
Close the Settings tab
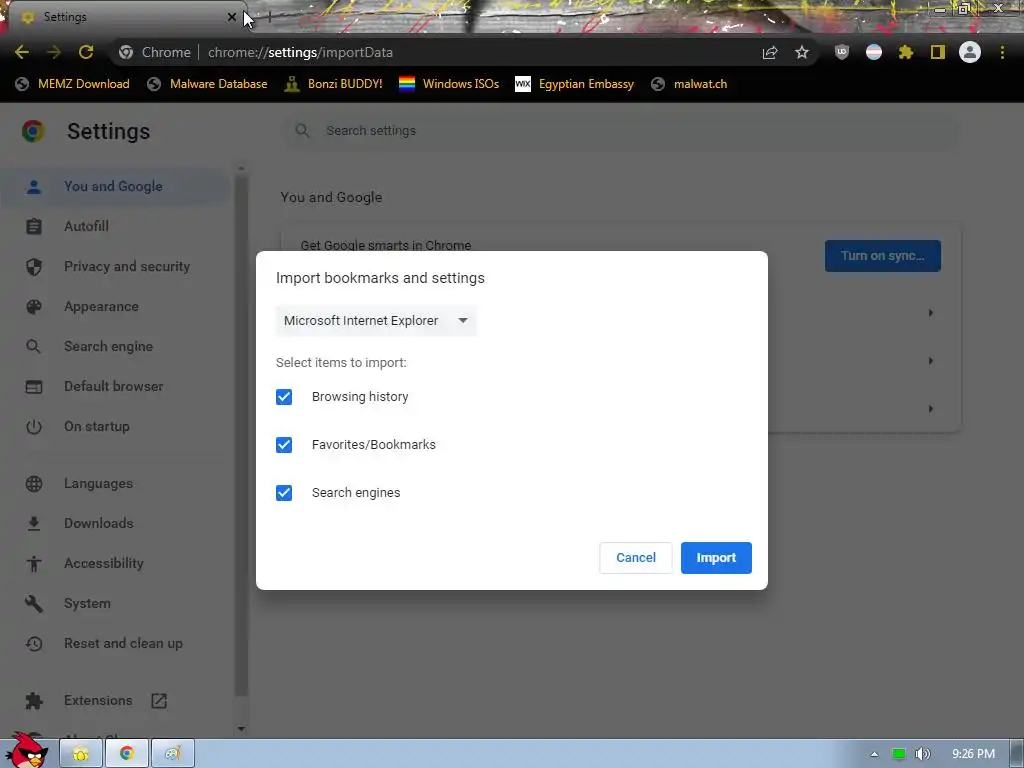tap(232, 17)
